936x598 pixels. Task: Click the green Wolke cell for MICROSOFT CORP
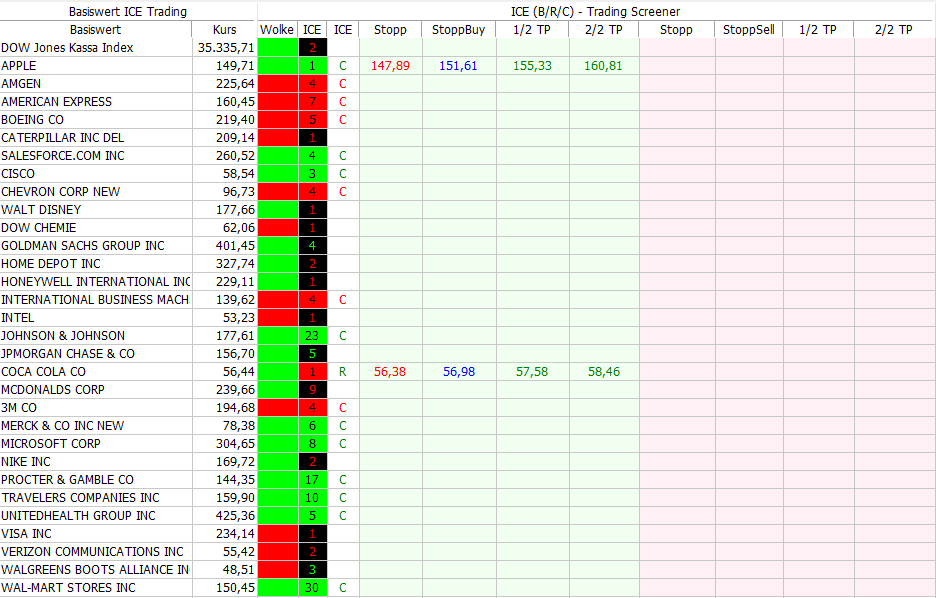tap(278, 443)
